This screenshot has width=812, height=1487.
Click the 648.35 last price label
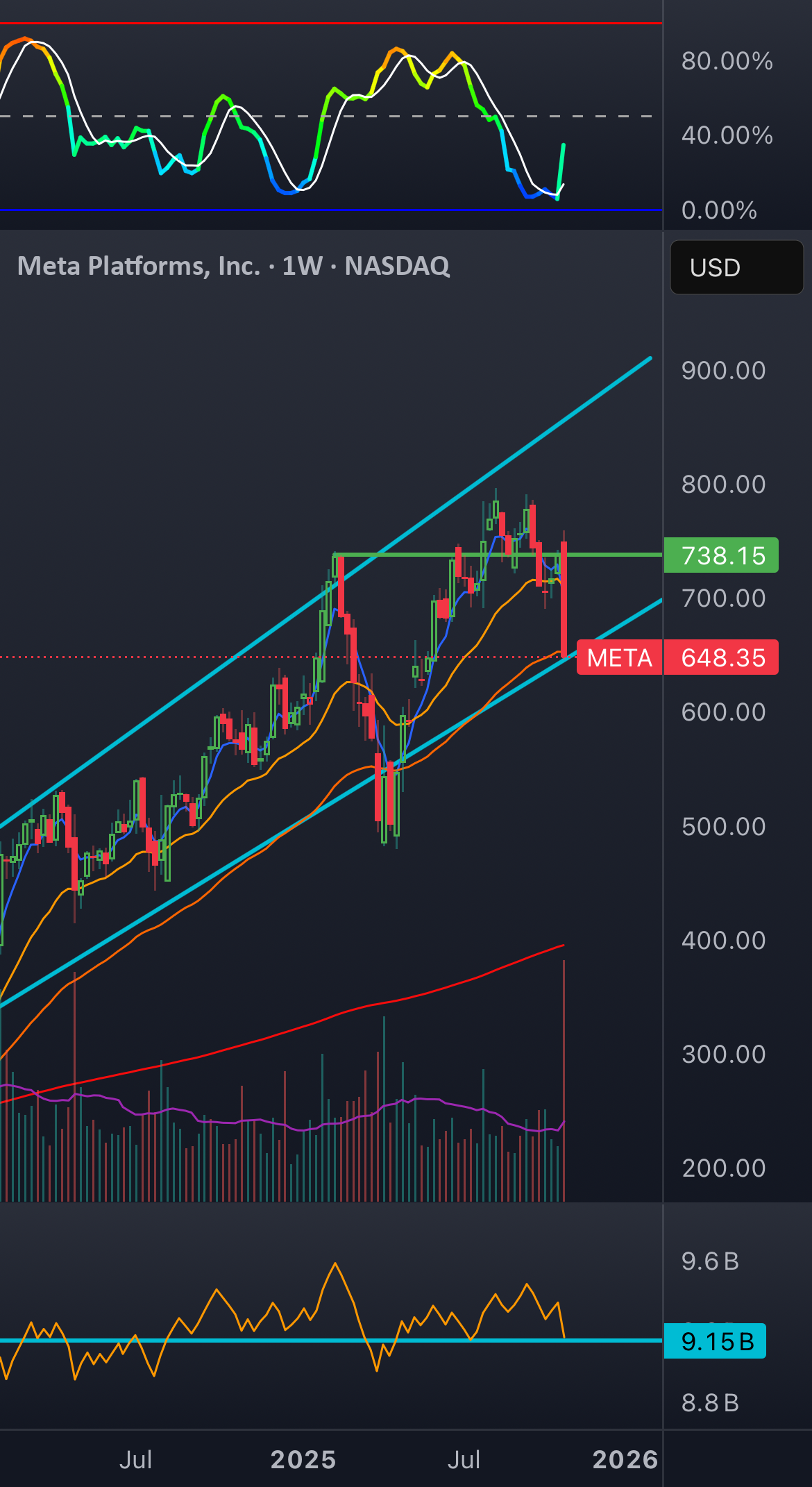point(721,657)
